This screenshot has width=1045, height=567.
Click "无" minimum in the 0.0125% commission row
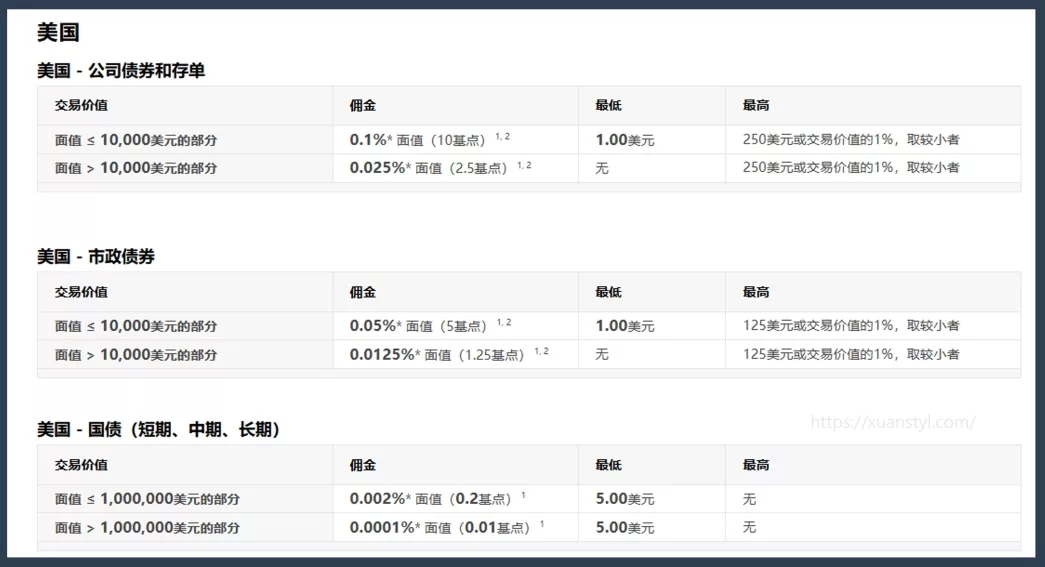(x=602, y=354)
